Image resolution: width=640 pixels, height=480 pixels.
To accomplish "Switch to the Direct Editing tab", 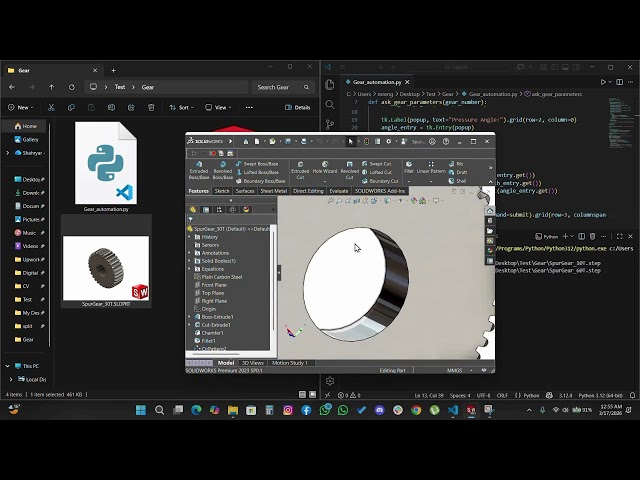I will tap(308, 191).
